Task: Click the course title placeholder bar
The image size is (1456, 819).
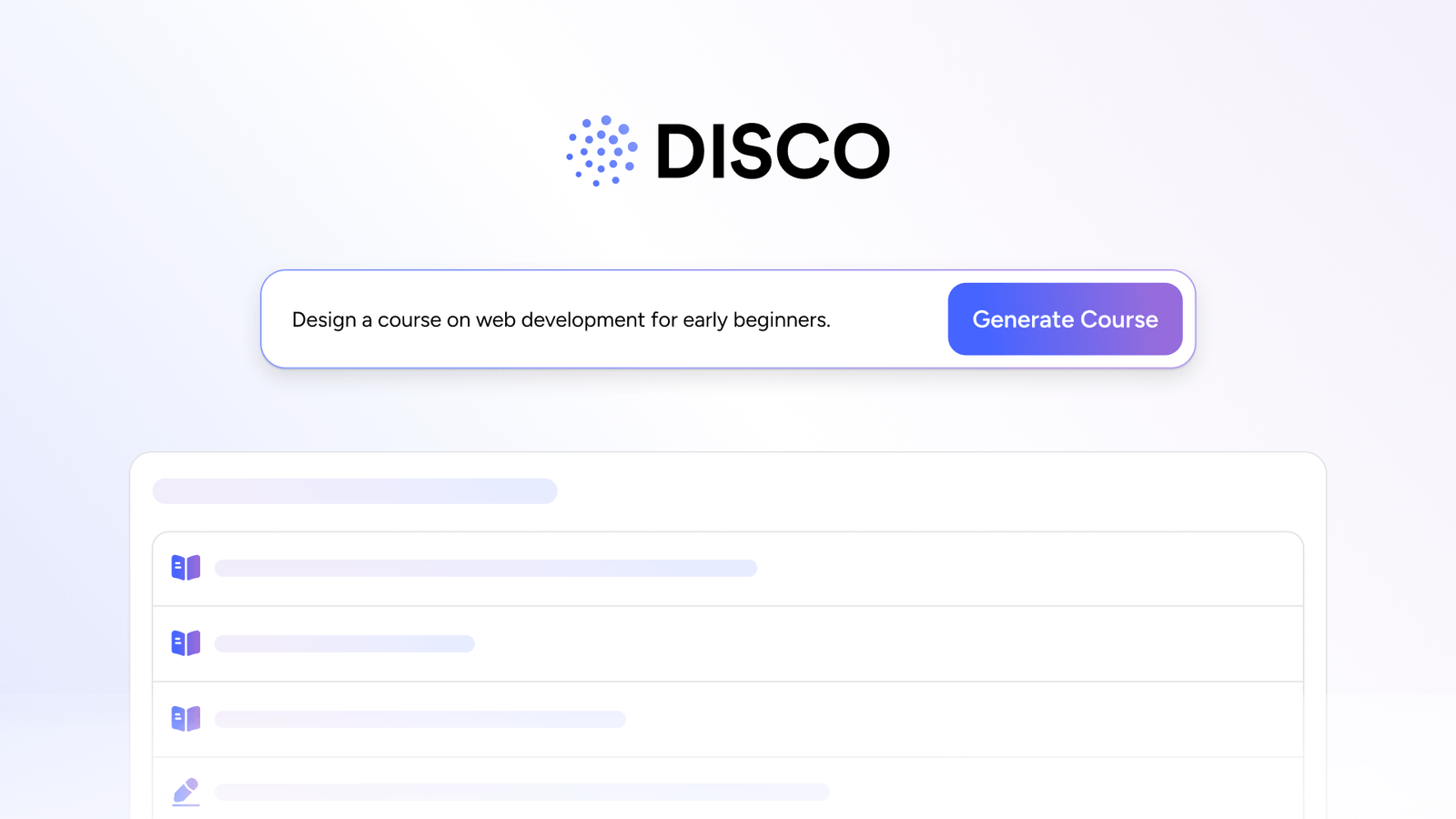Action: point(355,491)
